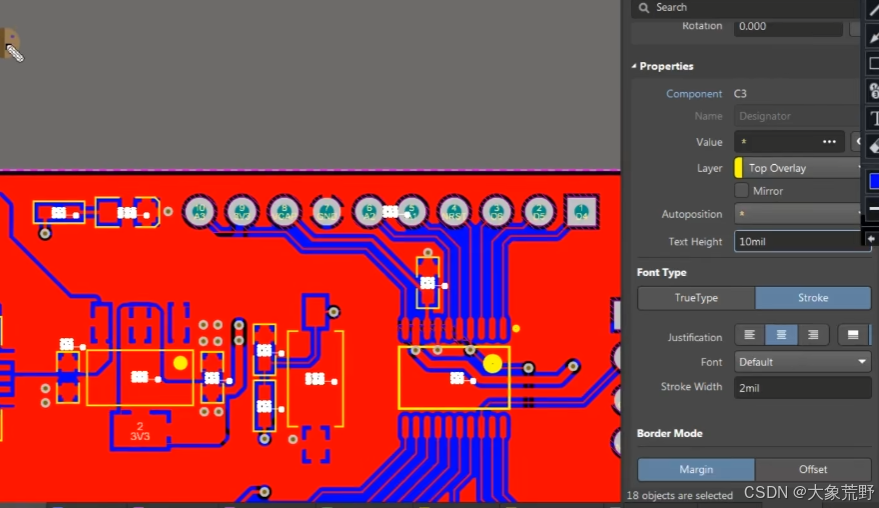Edit the Stroke Width 2mil field

click(802, 387)
